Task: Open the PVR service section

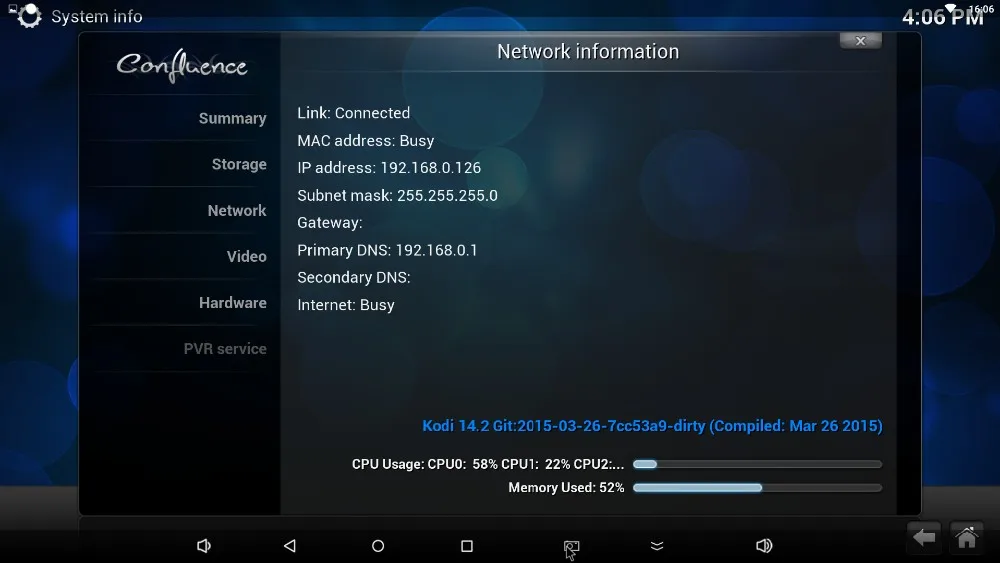Action: pos(225,349)
